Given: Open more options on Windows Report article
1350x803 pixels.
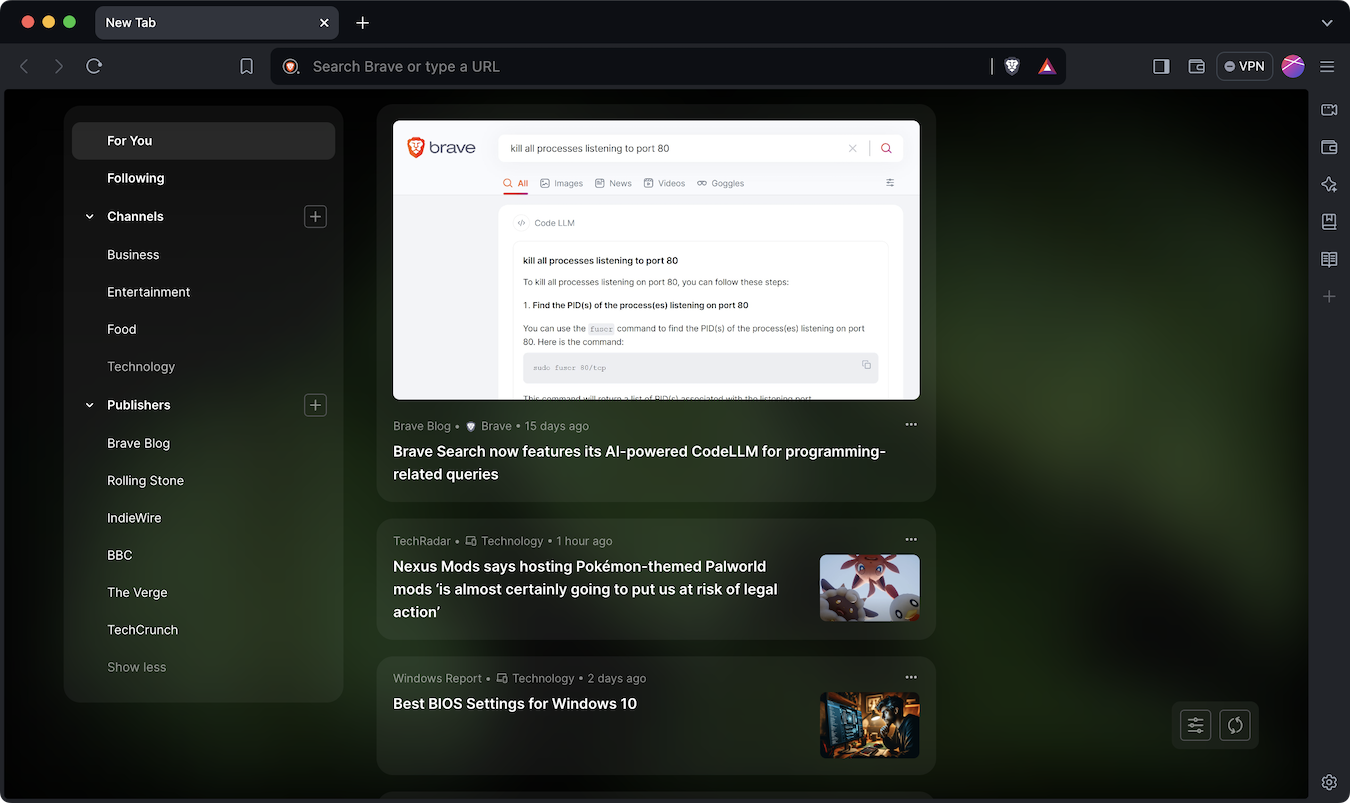Looking at the screenshot, I should 910,677.
